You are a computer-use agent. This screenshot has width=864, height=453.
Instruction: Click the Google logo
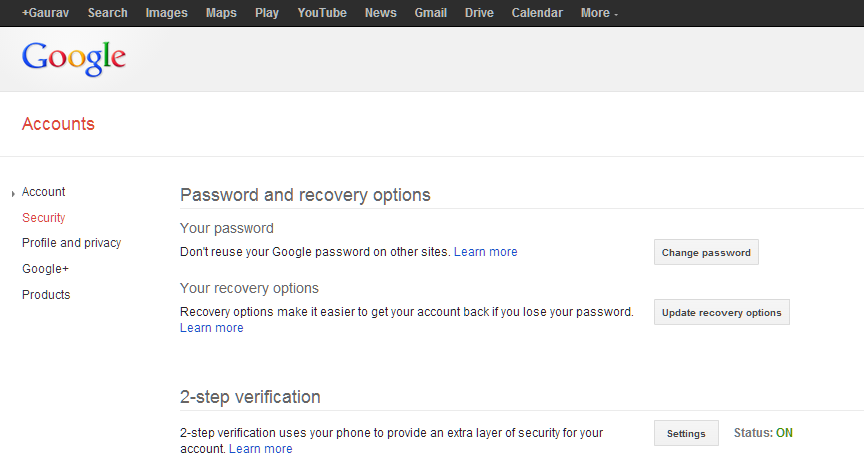(x=74, y=58)
